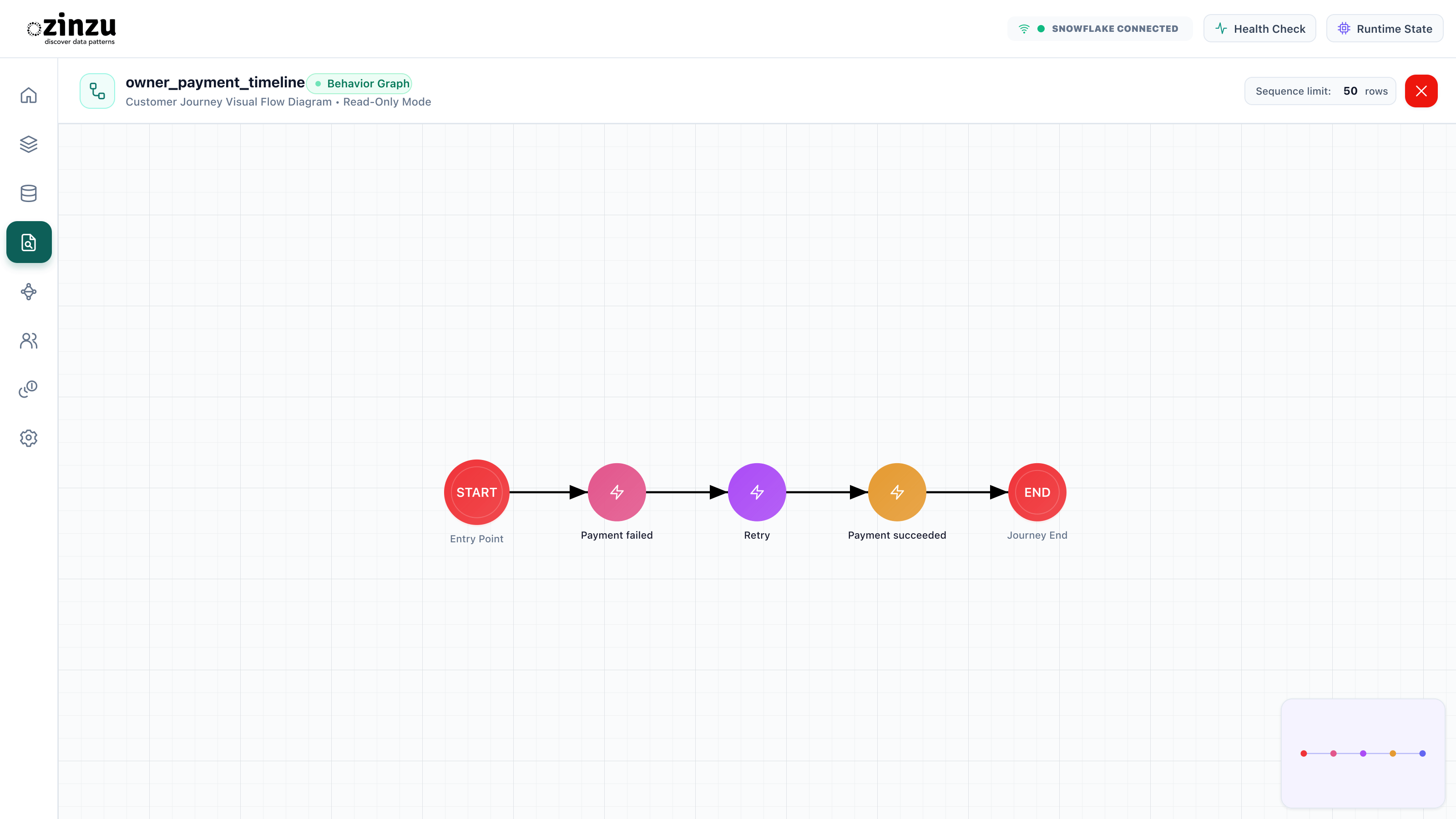Click the Retry label text
Viewport: 1456px width, 819px height.
pyautogui.click(x=757, y=535)
